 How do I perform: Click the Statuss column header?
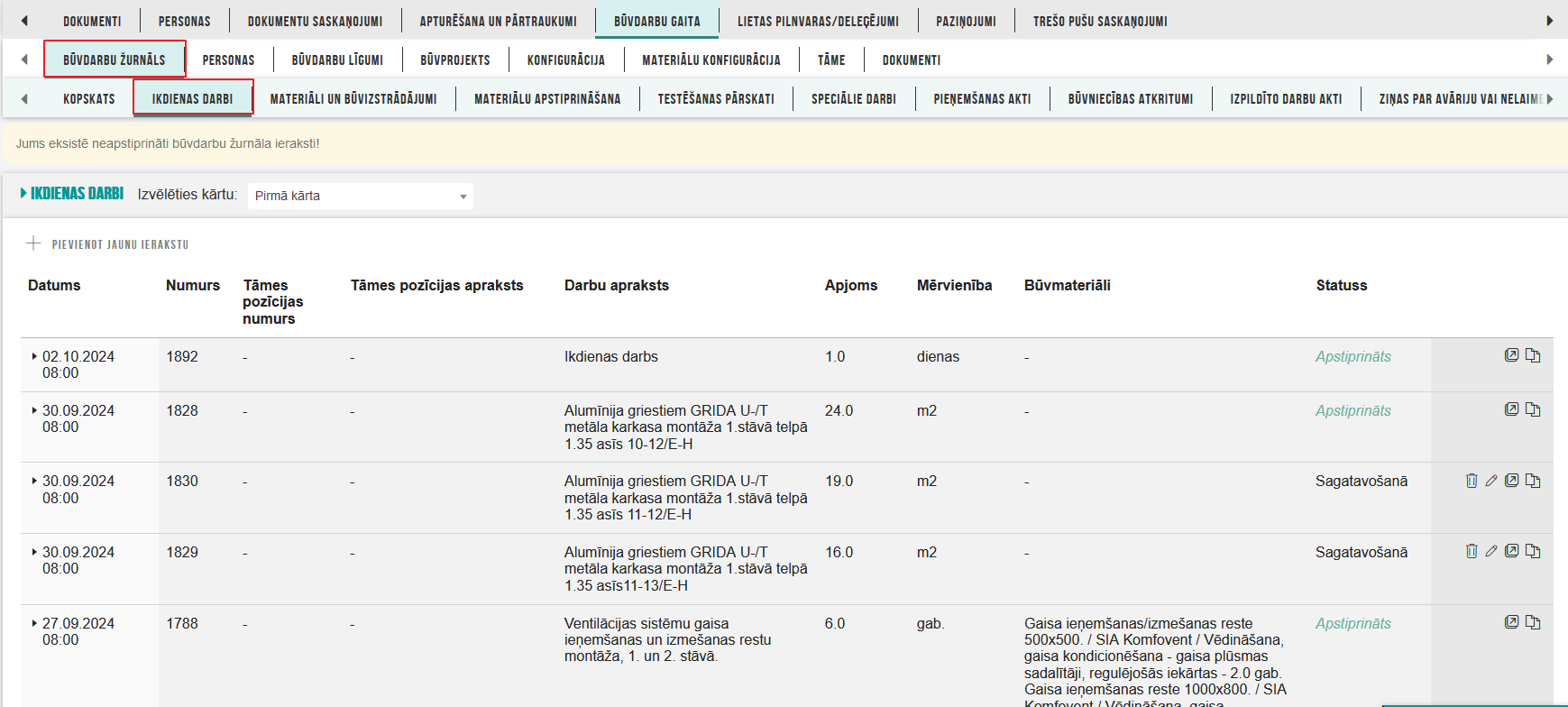point(1342,285)
